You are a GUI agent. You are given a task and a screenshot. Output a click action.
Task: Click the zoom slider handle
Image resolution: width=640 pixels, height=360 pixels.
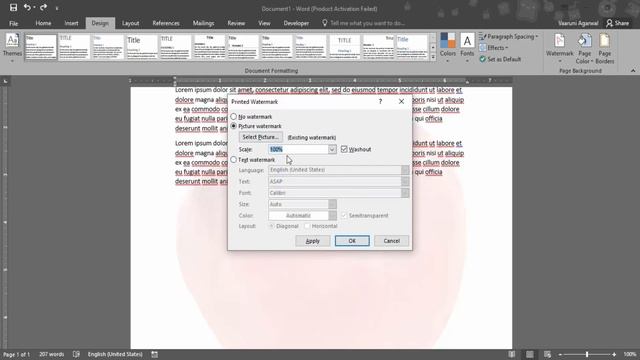(587, 354)
